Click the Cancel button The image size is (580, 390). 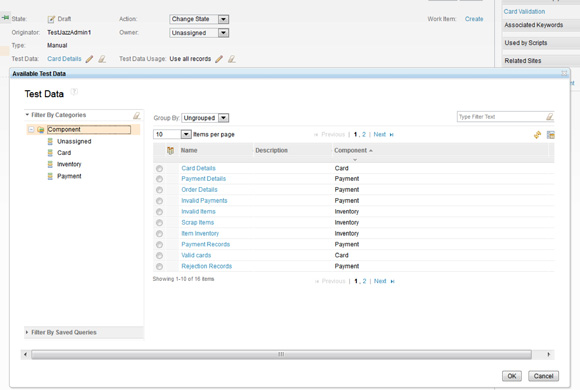543,376
